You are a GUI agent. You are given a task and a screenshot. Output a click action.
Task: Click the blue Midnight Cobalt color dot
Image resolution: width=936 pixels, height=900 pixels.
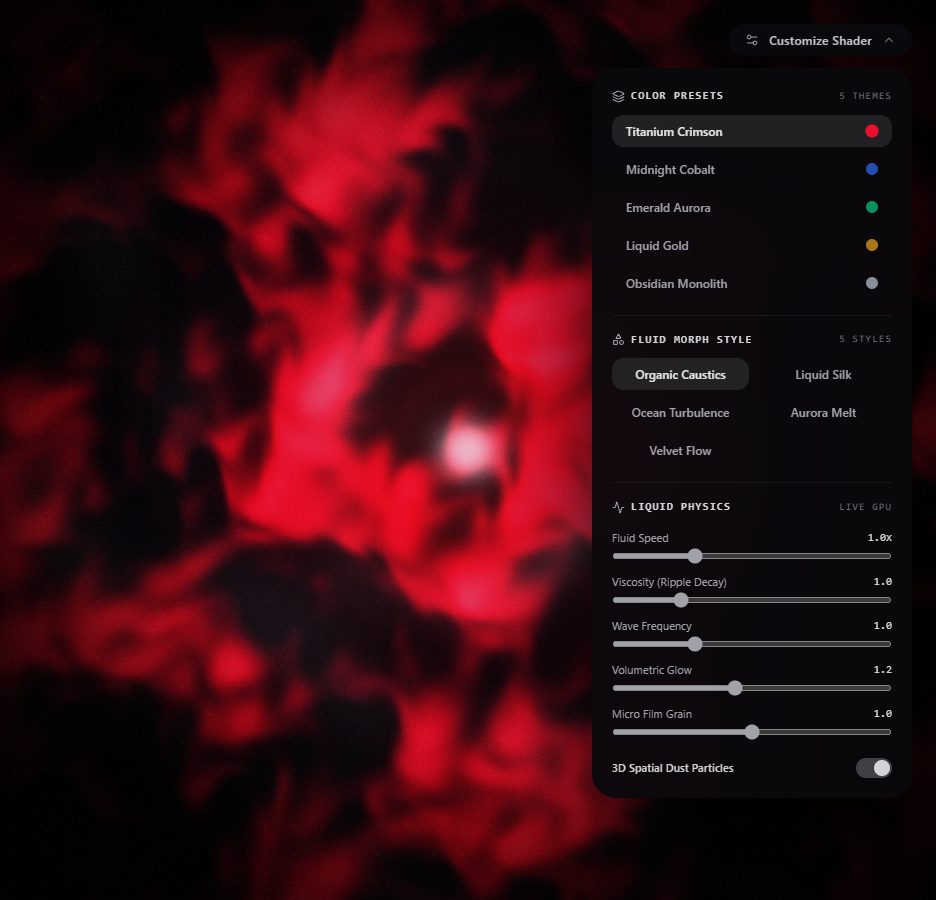(872, 169)
